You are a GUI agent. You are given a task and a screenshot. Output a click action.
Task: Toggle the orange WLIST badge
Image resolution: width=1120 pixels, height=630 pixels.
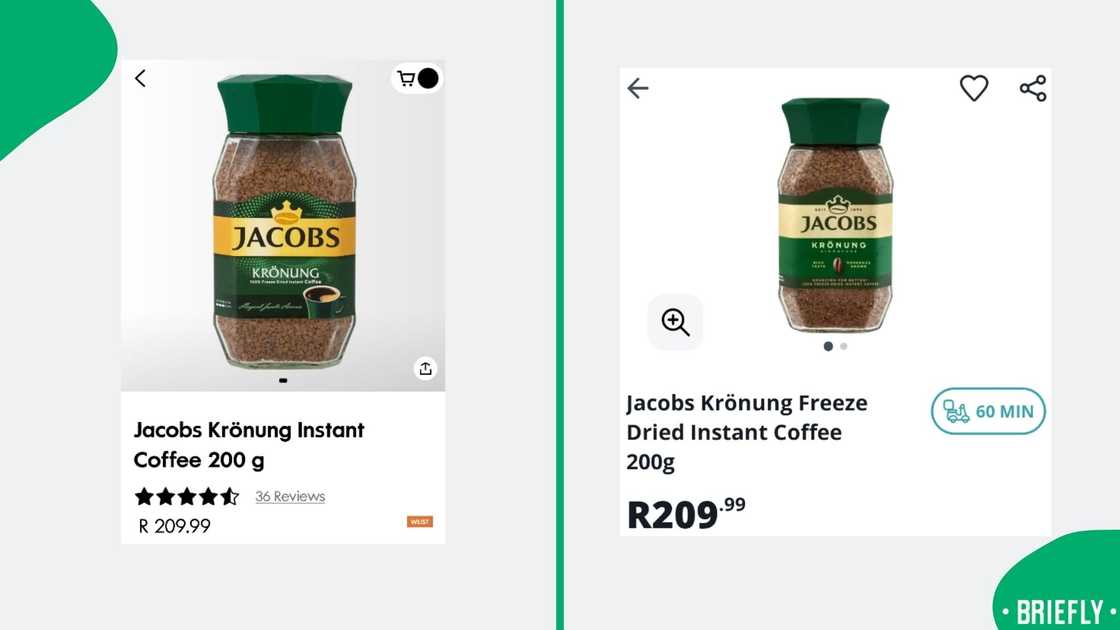click(x=420, y=521)
